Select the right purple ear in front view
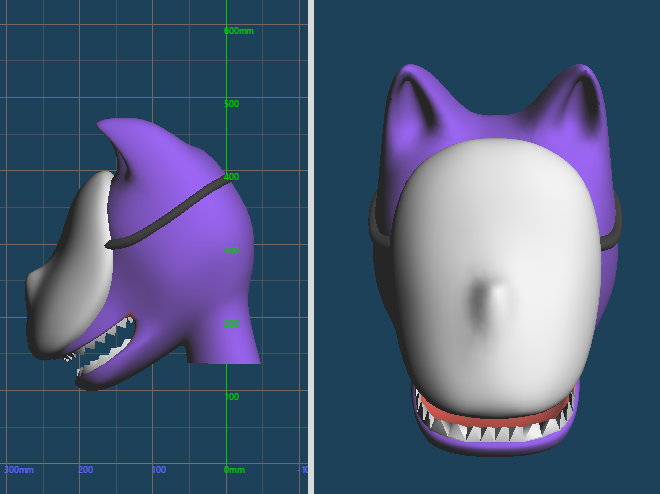This screenshot has width=660, height=494. [579, 99]
